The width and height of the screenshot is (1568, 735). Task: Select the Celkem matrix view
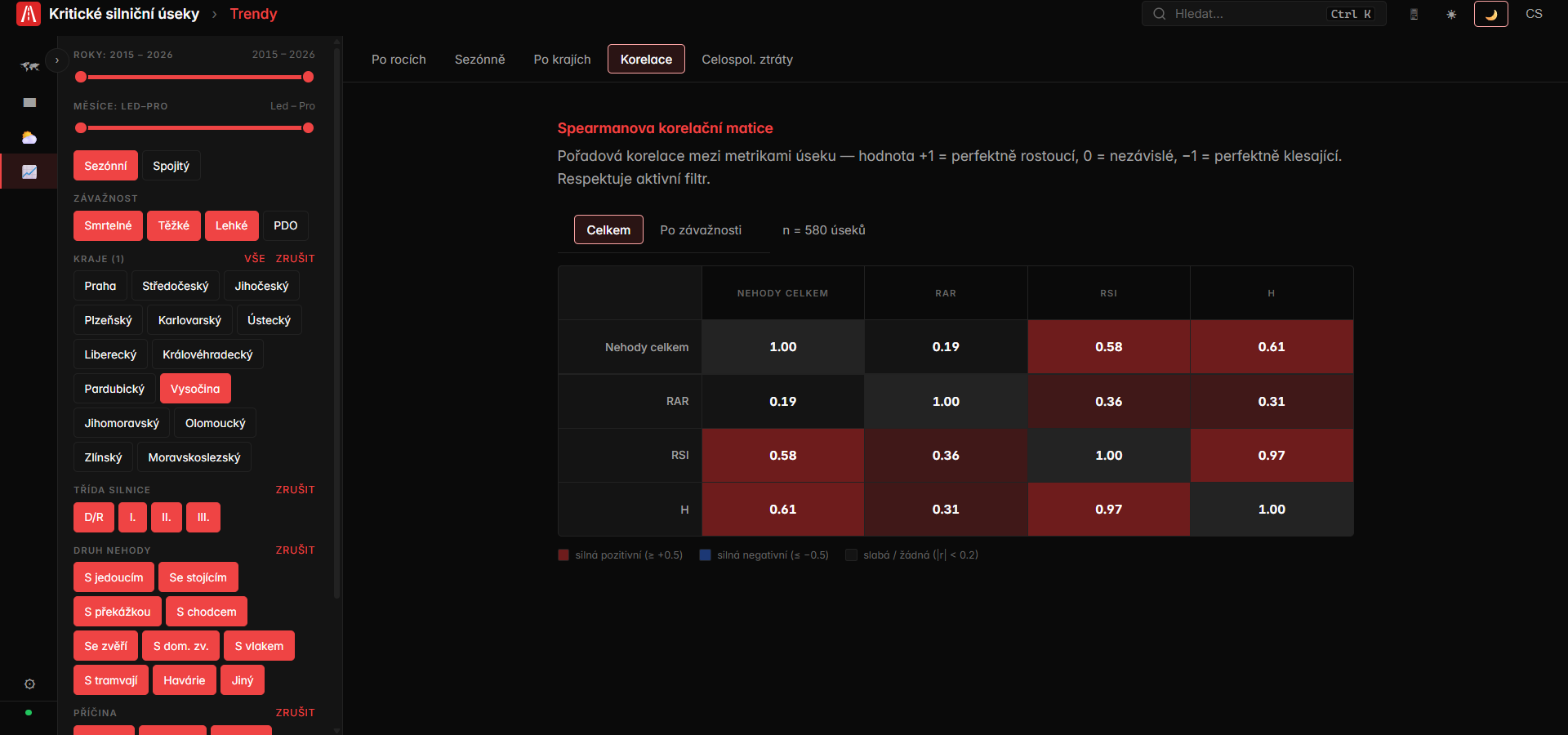pyautogui.click(x=608, y=229)
